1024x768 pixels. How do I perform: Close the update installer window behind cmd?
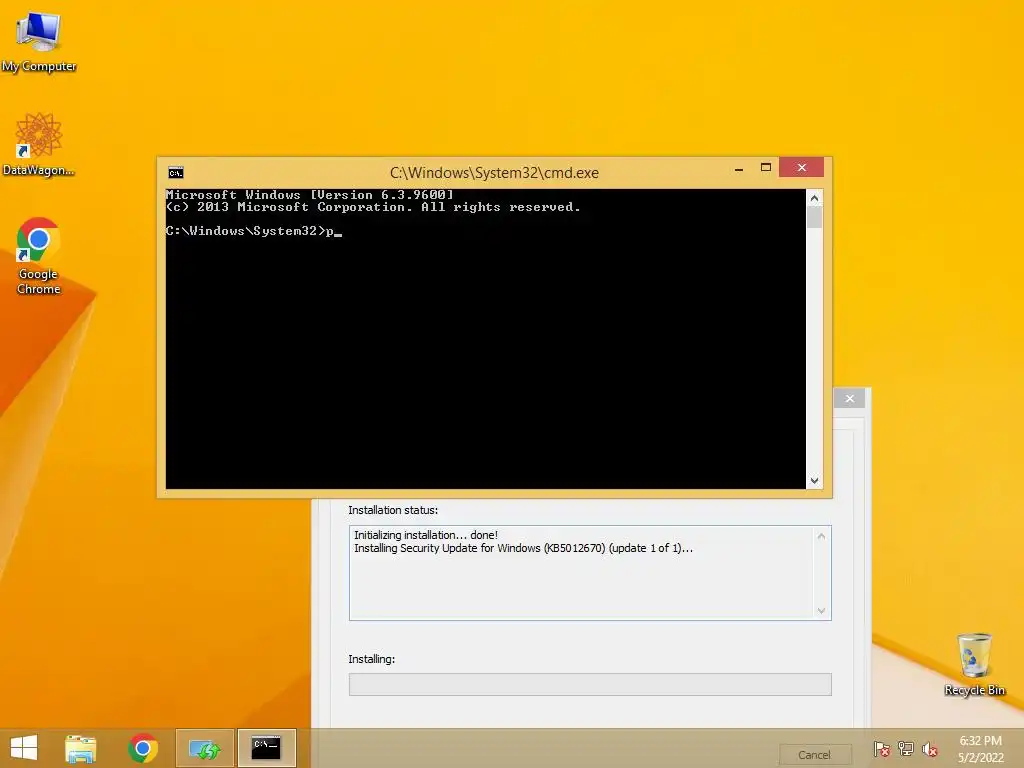[x=850, y=398]
